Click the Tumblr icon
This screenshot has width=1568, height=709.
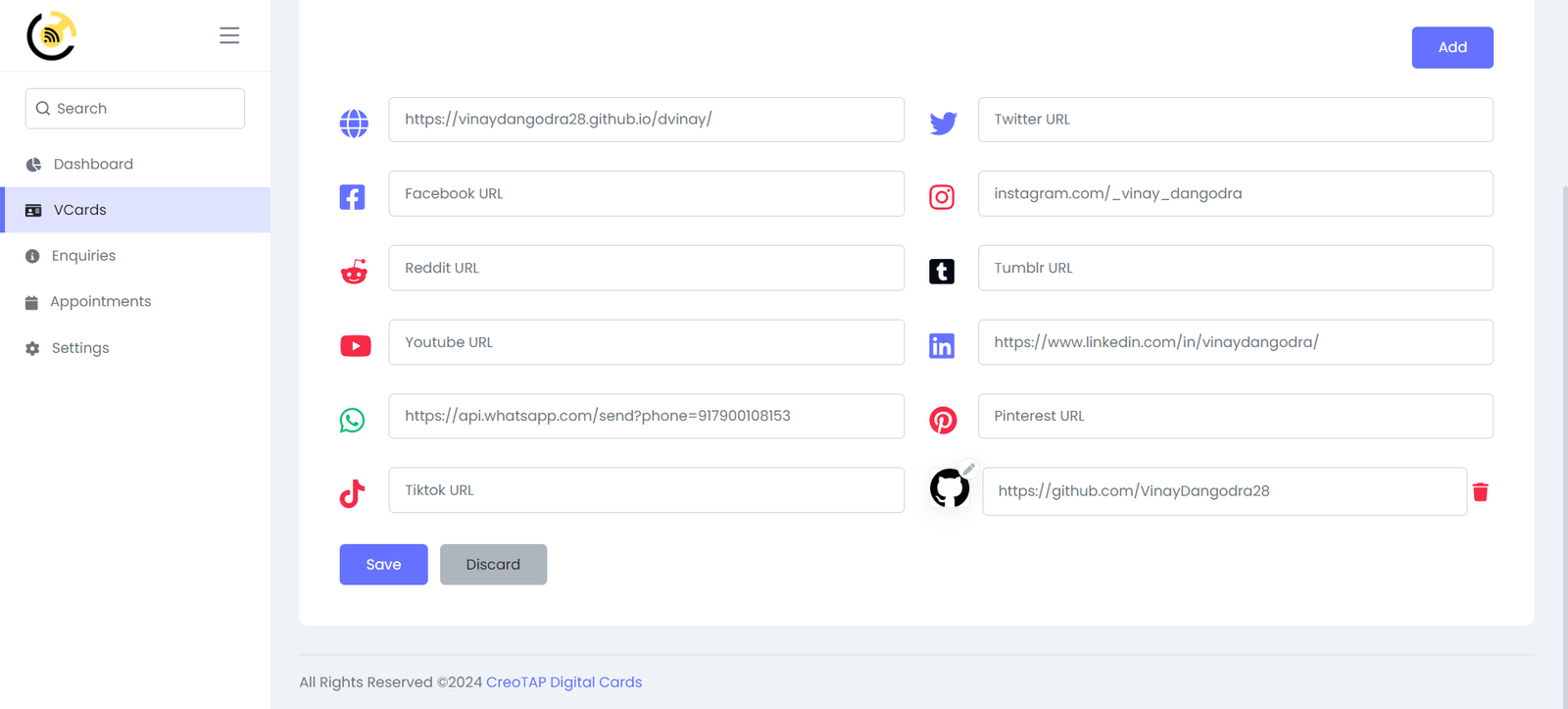pyautogui.click(x=942, y=272)
